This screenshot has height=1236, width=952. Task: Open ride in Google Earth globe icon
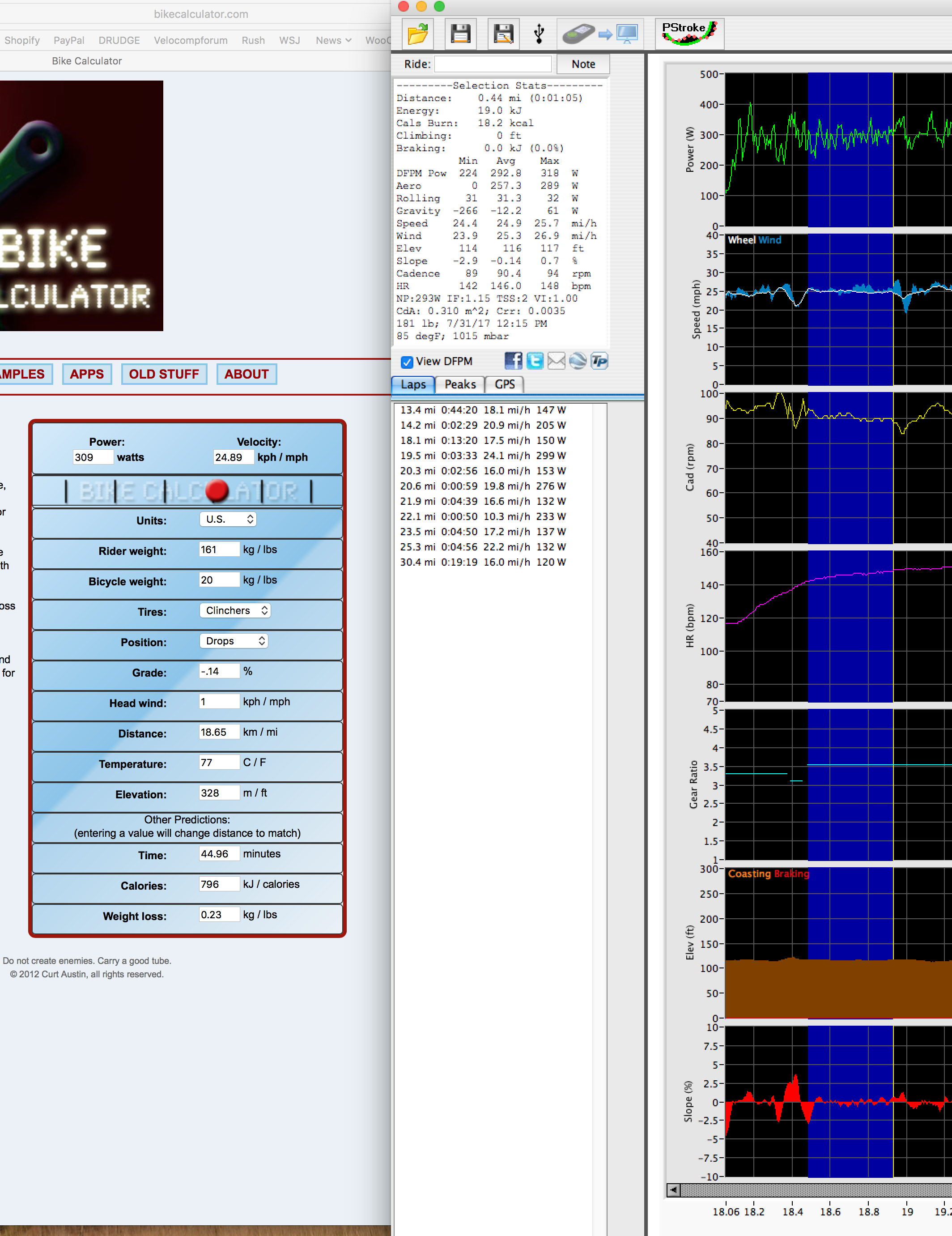click(x=578, y=361)
